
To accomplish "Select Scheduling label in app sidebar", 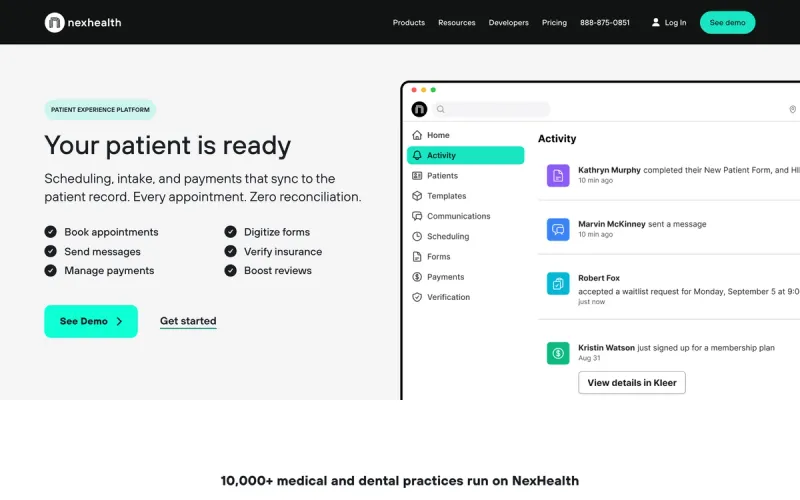I will tap(448, 236).
